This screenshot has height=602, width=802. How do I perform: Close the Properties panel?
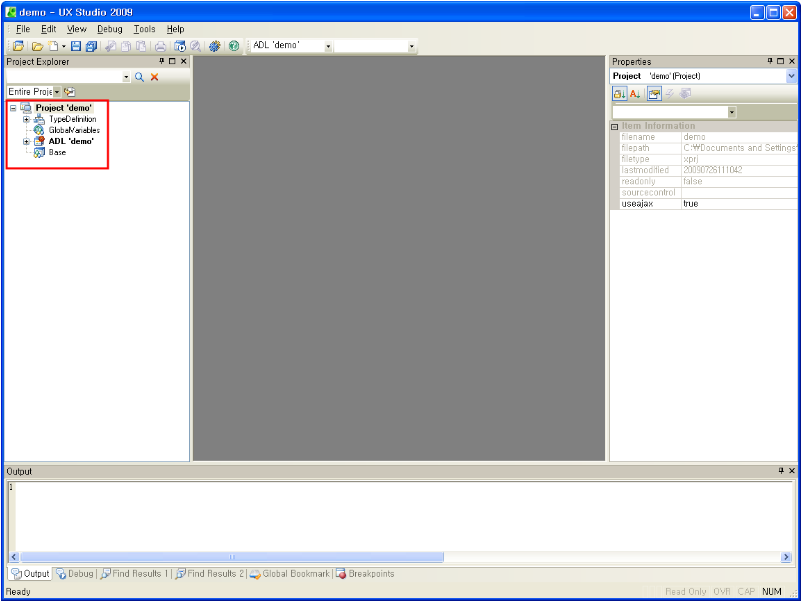(x=792, y=61)
